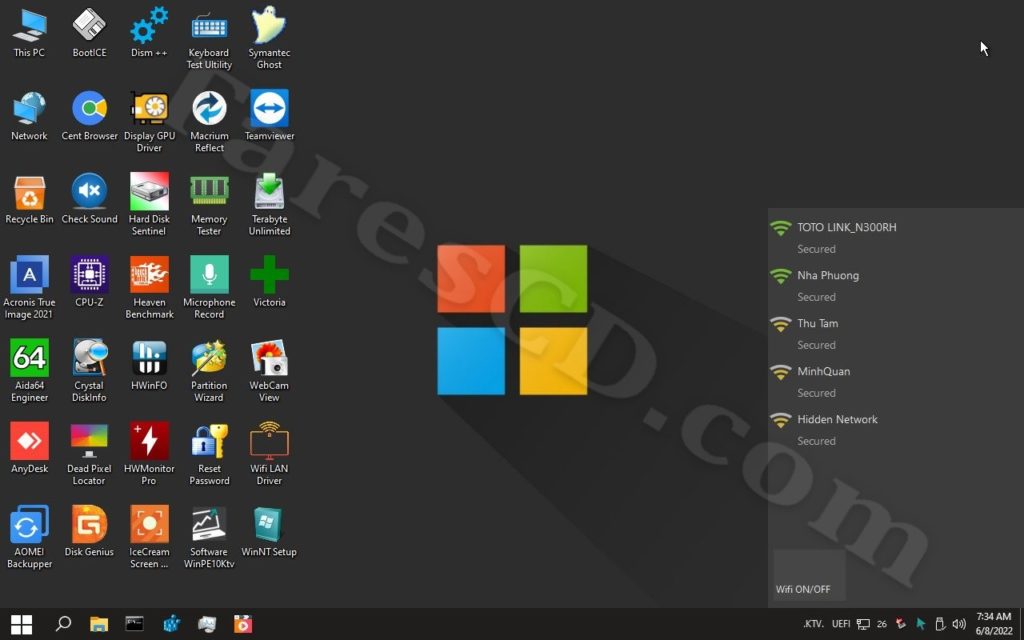Click the USB eject tray icon

[940, 624]
